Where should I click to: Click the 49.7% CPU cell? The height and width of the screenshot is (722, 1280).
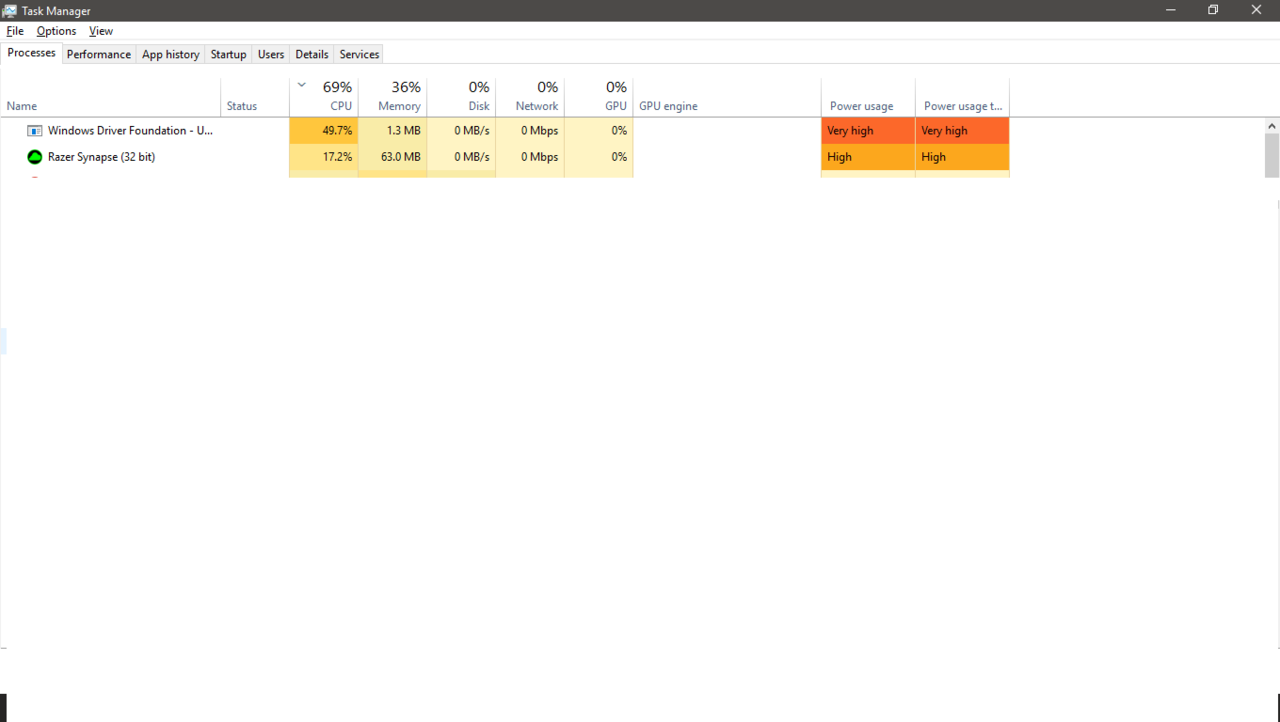324,131
